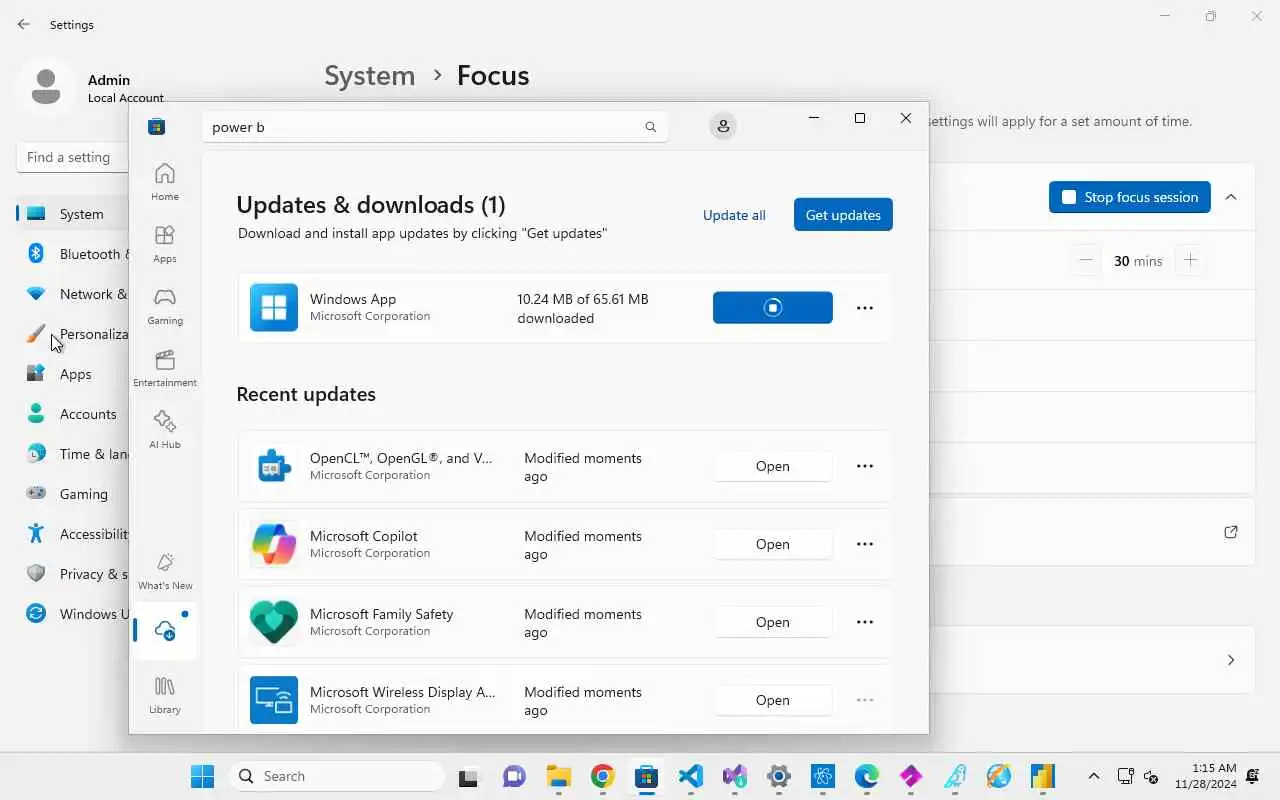The width and height of the screenshot is (1280, 800).
Task: Open Settings gear from taskbar
Action: click(778, 776)
